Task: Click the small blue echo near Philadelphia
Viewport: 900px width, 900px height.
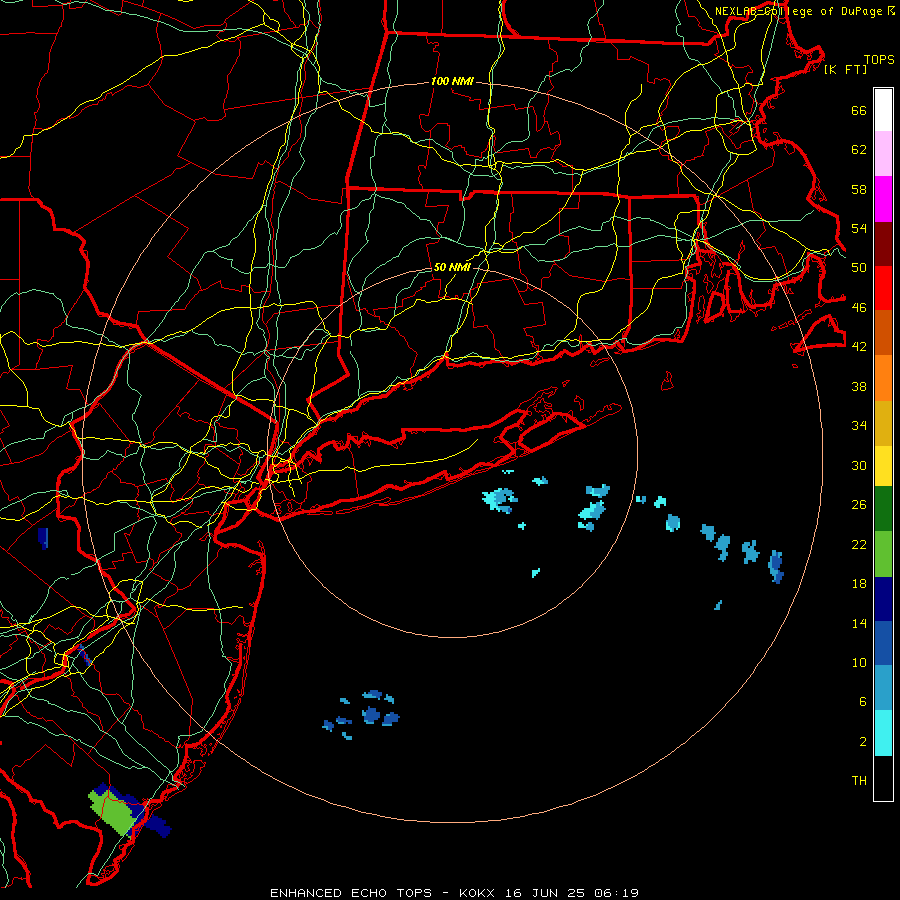Action: pyautogui.click(x=84, y=655)
